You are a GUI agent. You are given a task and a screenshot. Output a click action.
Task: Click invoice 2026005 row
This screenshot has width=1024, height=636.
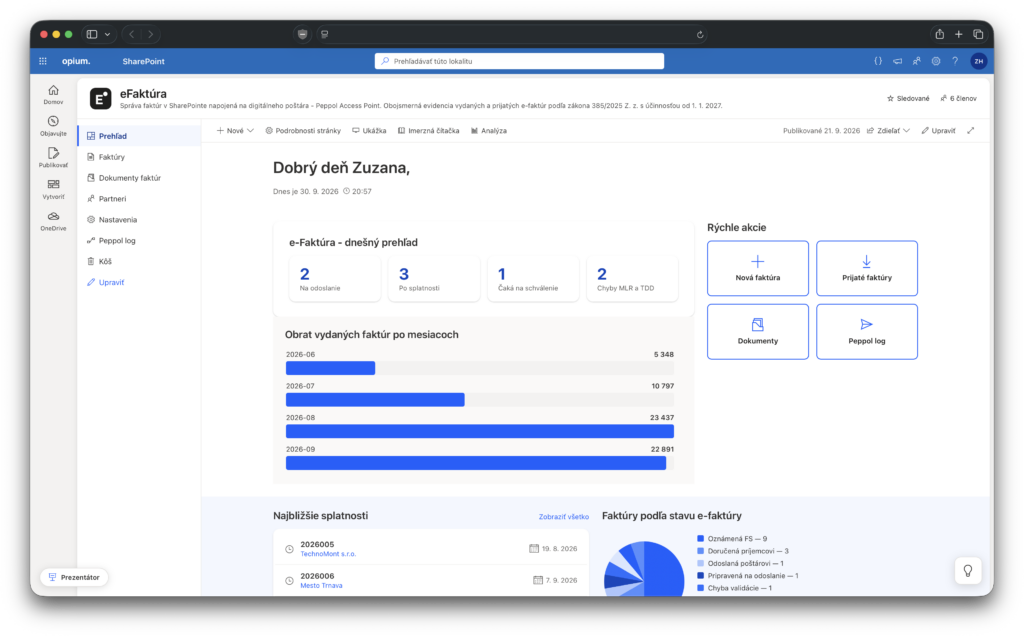431,549
